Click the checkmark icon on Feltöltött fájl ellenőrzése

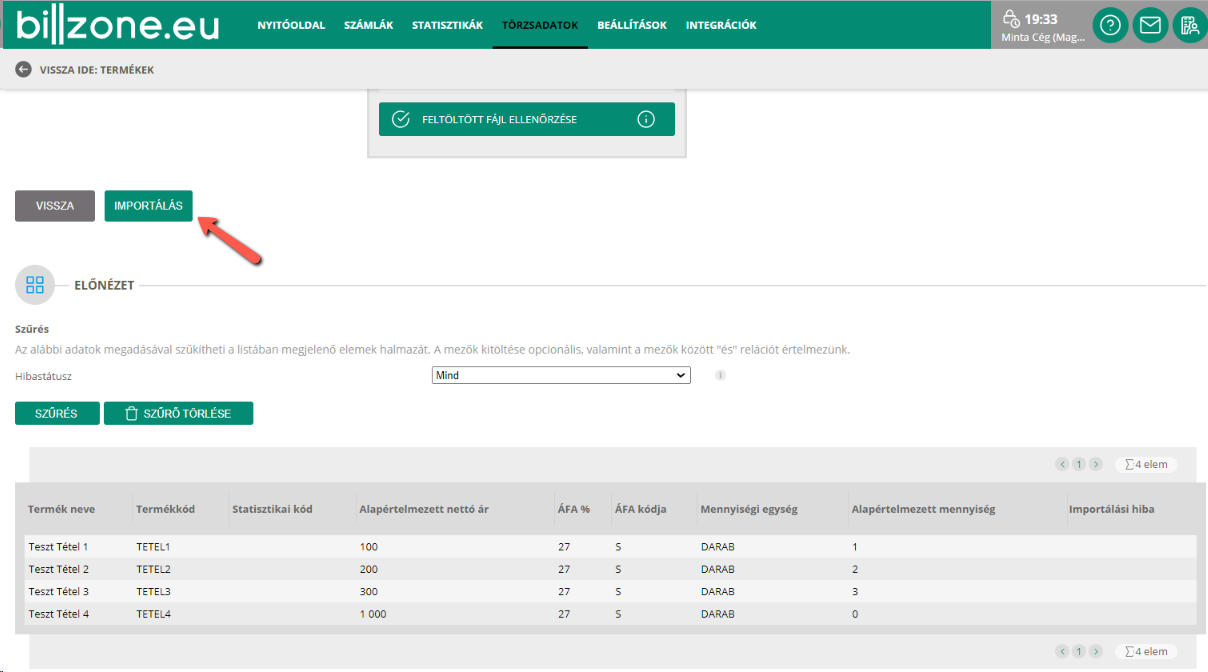pos(401,119)
